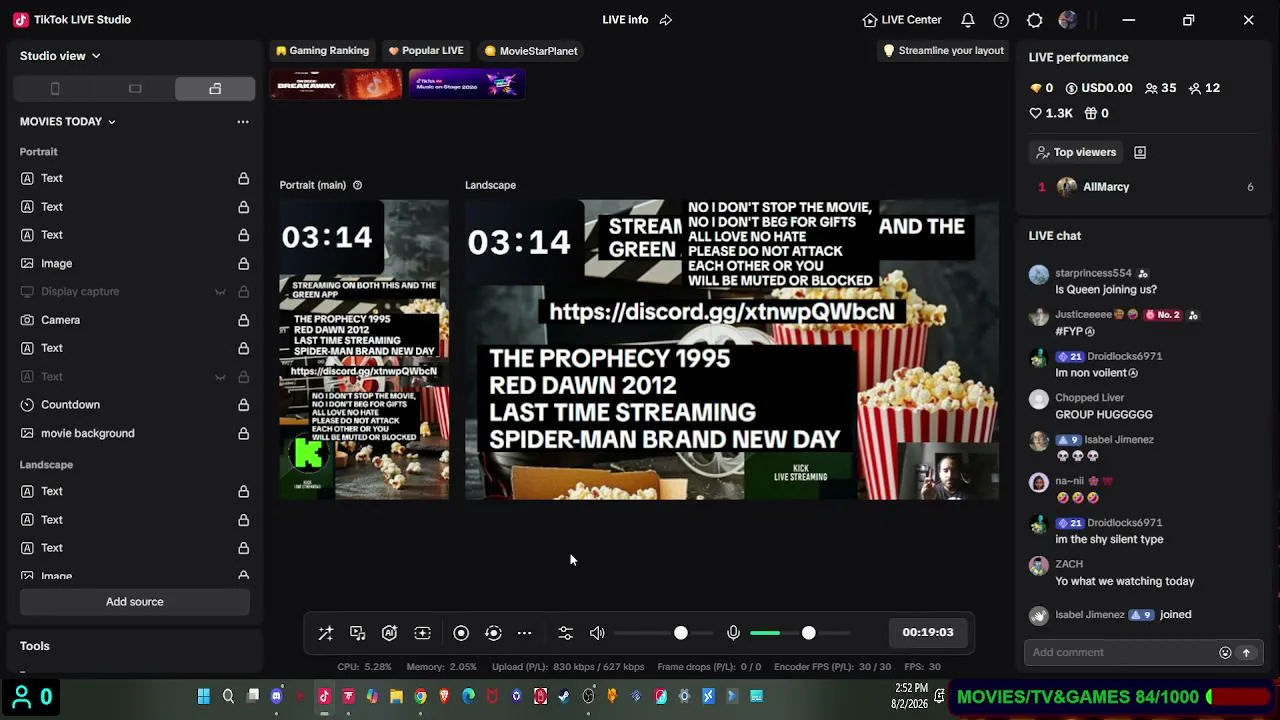Open the Music on Stage promo banner
Image resolution: width=1280 pixels, height=720 pixels.
pos(466,84)
